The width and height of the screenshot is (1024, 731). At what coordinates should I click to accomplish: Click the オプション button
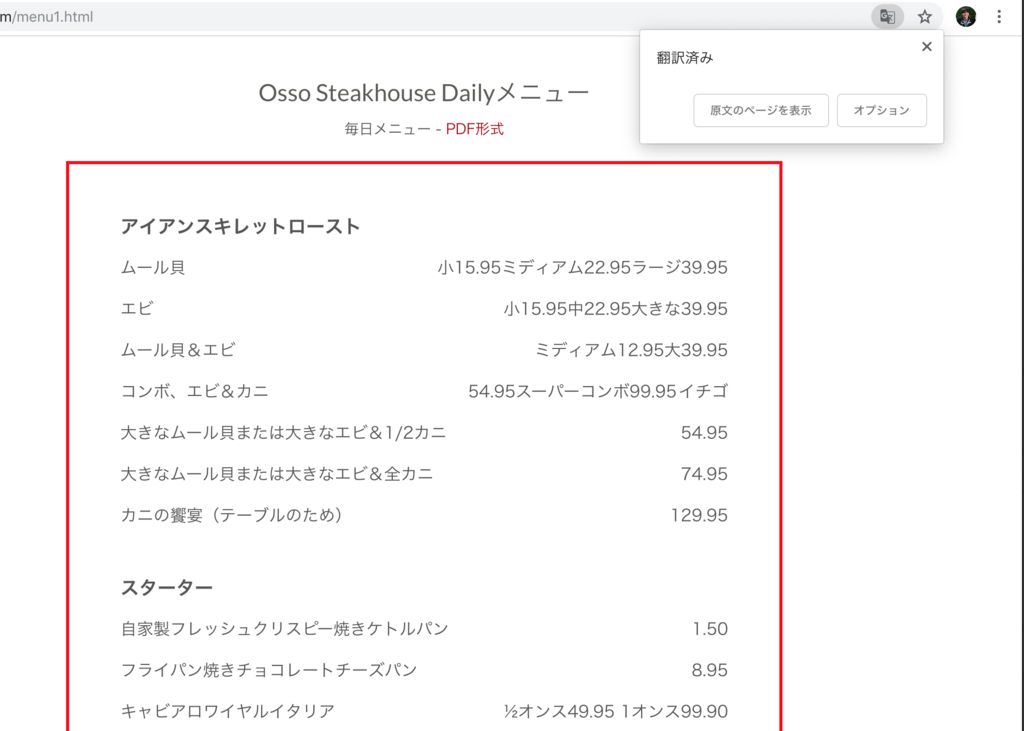click(x=882, y=110)
